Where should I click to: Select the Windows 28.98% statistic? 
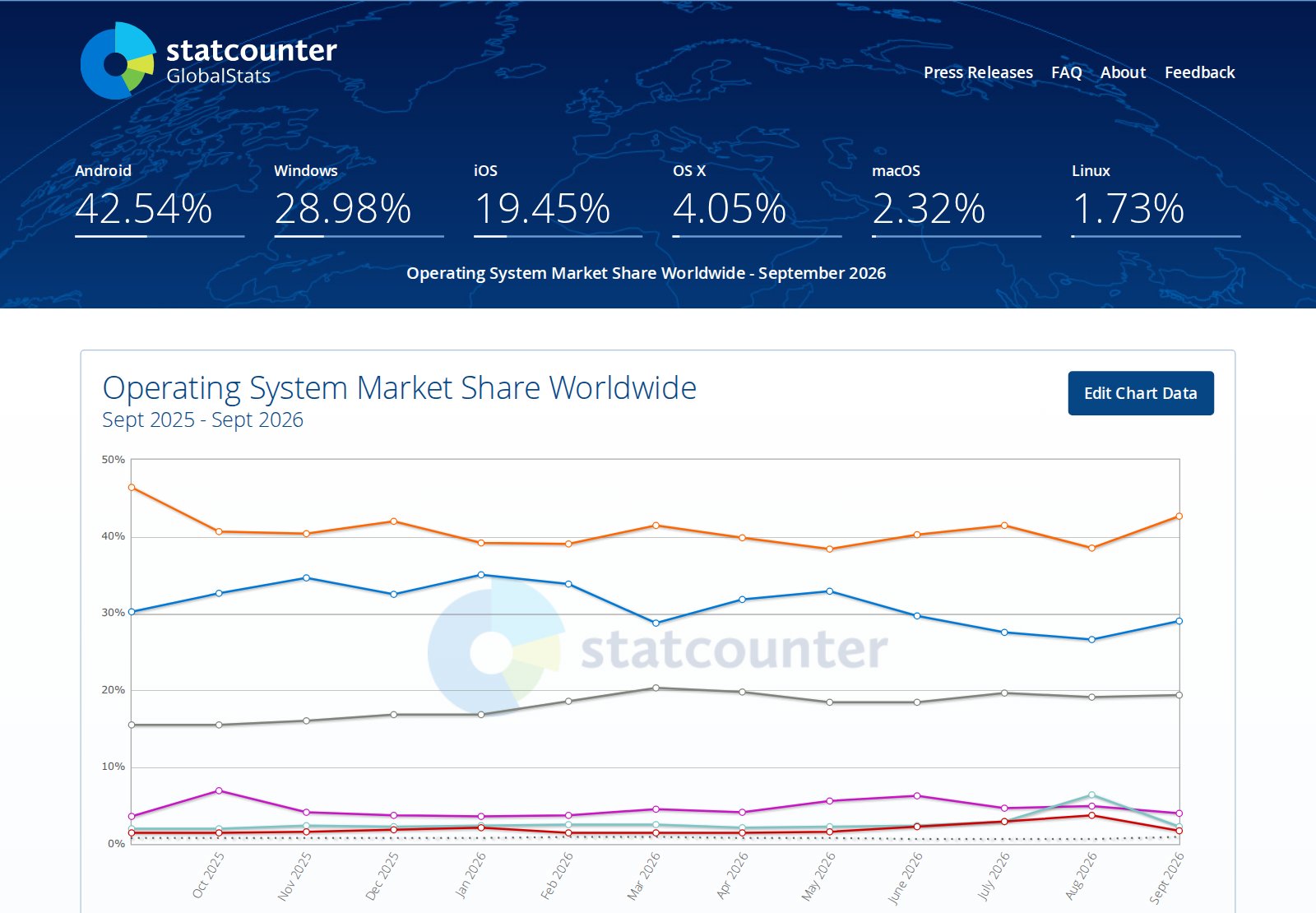[359, 199]
